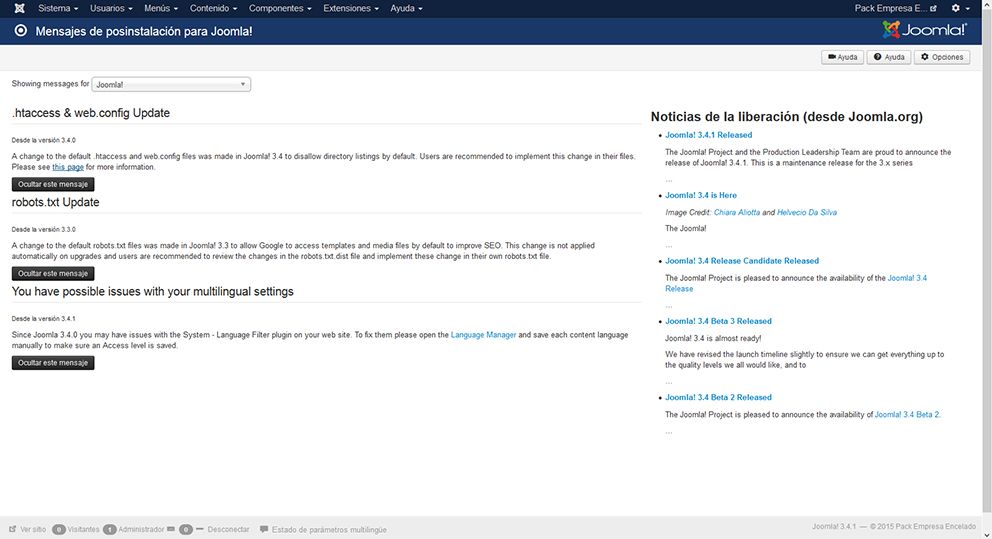Click Estado de parámetros multilingüe text
992x539 pixels.
click(329, 530)
